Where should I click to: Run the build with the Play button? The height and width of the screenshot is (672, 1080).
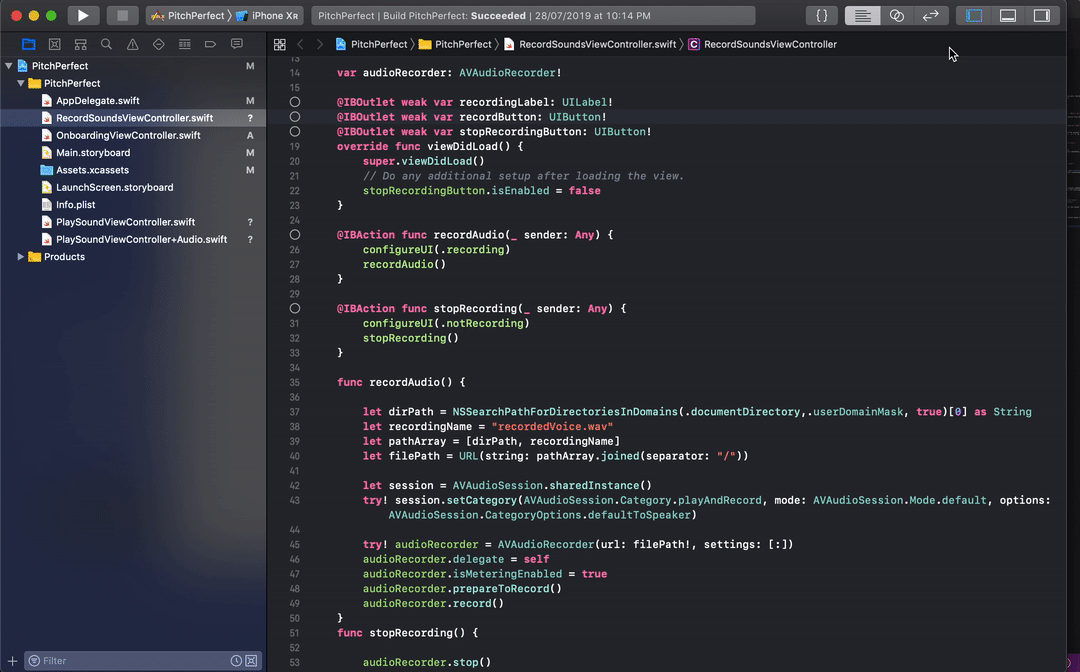[83, 15]
